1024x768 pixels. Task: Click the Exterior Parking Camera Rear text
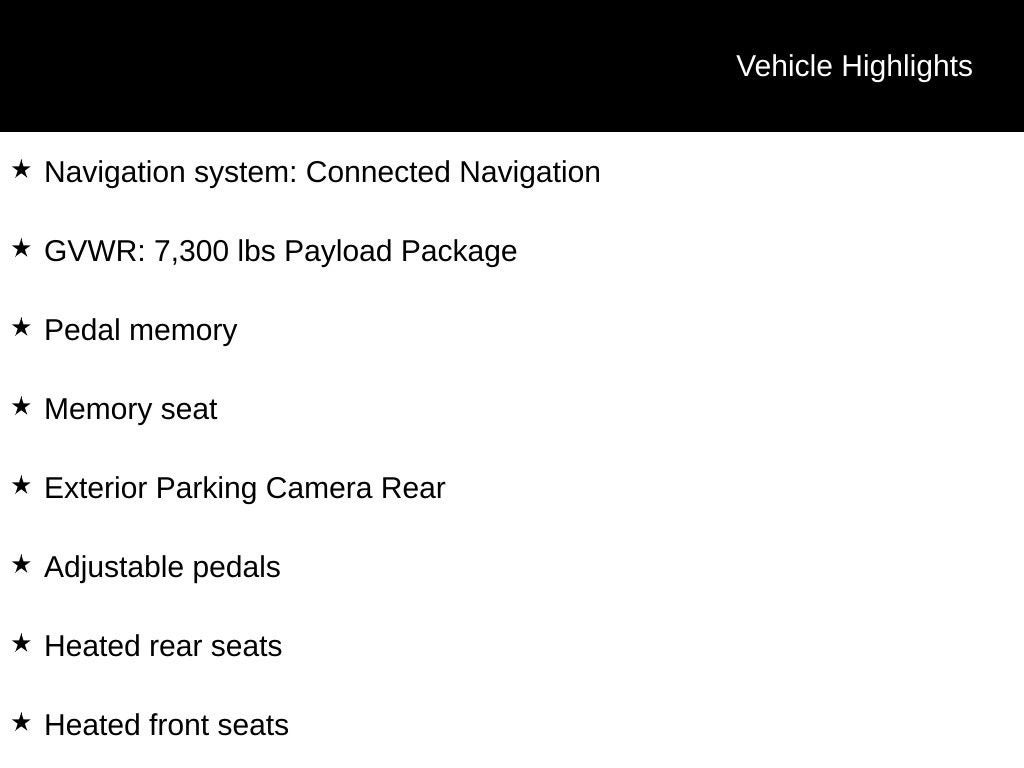click(245, 488)
